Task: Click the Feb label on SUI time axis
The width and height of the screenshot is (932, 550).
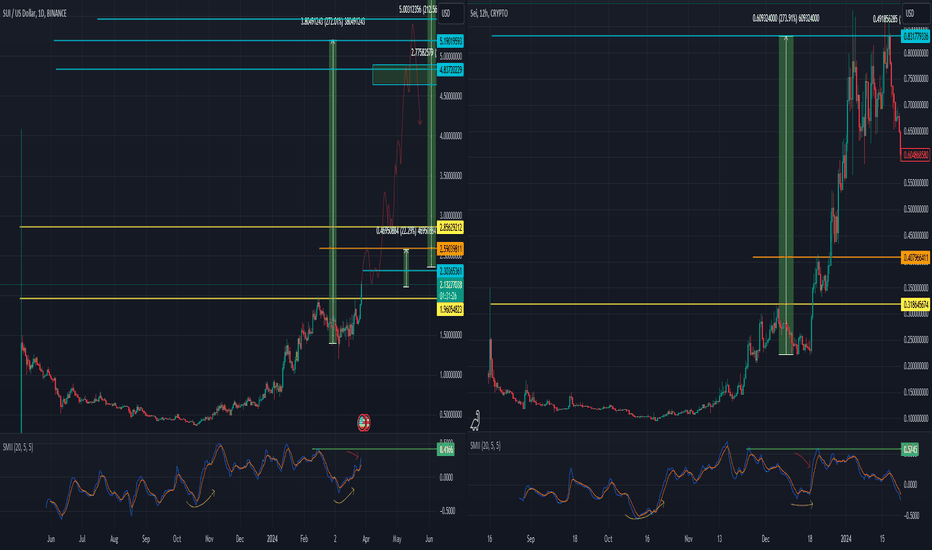Action: 304,539
